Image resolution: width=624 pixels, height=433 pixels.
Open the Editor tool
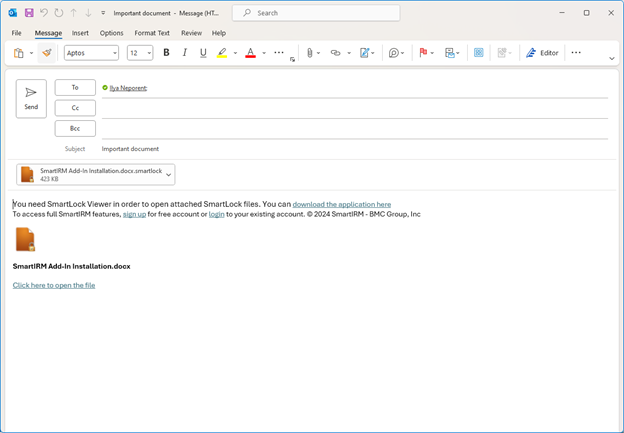pos(543,53)
